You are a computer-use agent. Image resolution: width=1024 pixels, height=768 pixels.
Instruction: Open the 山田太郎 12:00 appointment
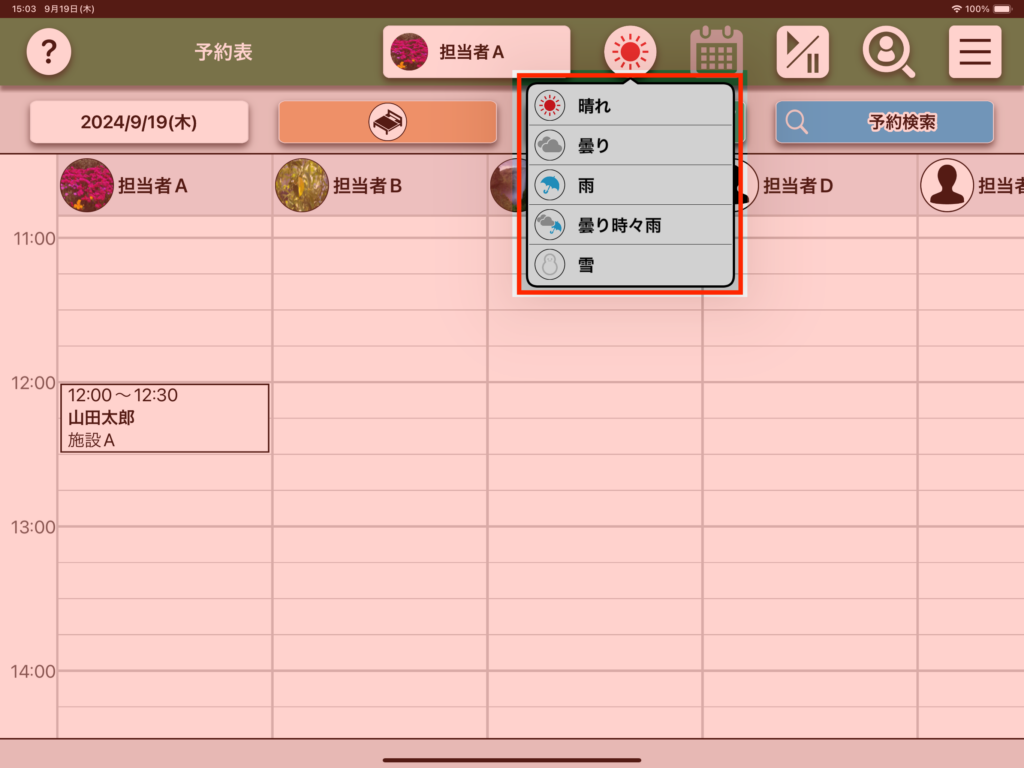coord(164,418)
